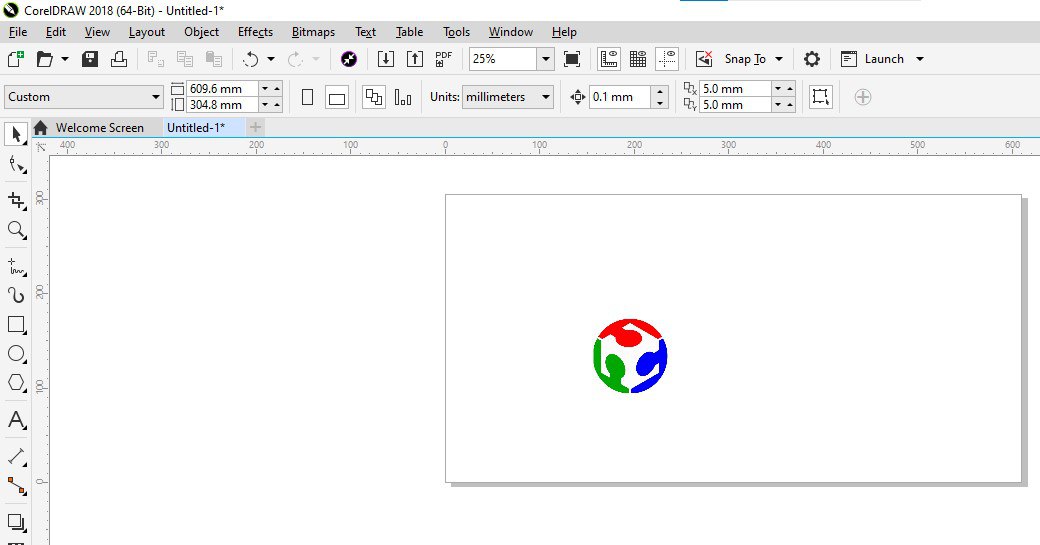Screen dimensions: 1040x545
Task: Set Portrait page orientation
Action: 307,97
